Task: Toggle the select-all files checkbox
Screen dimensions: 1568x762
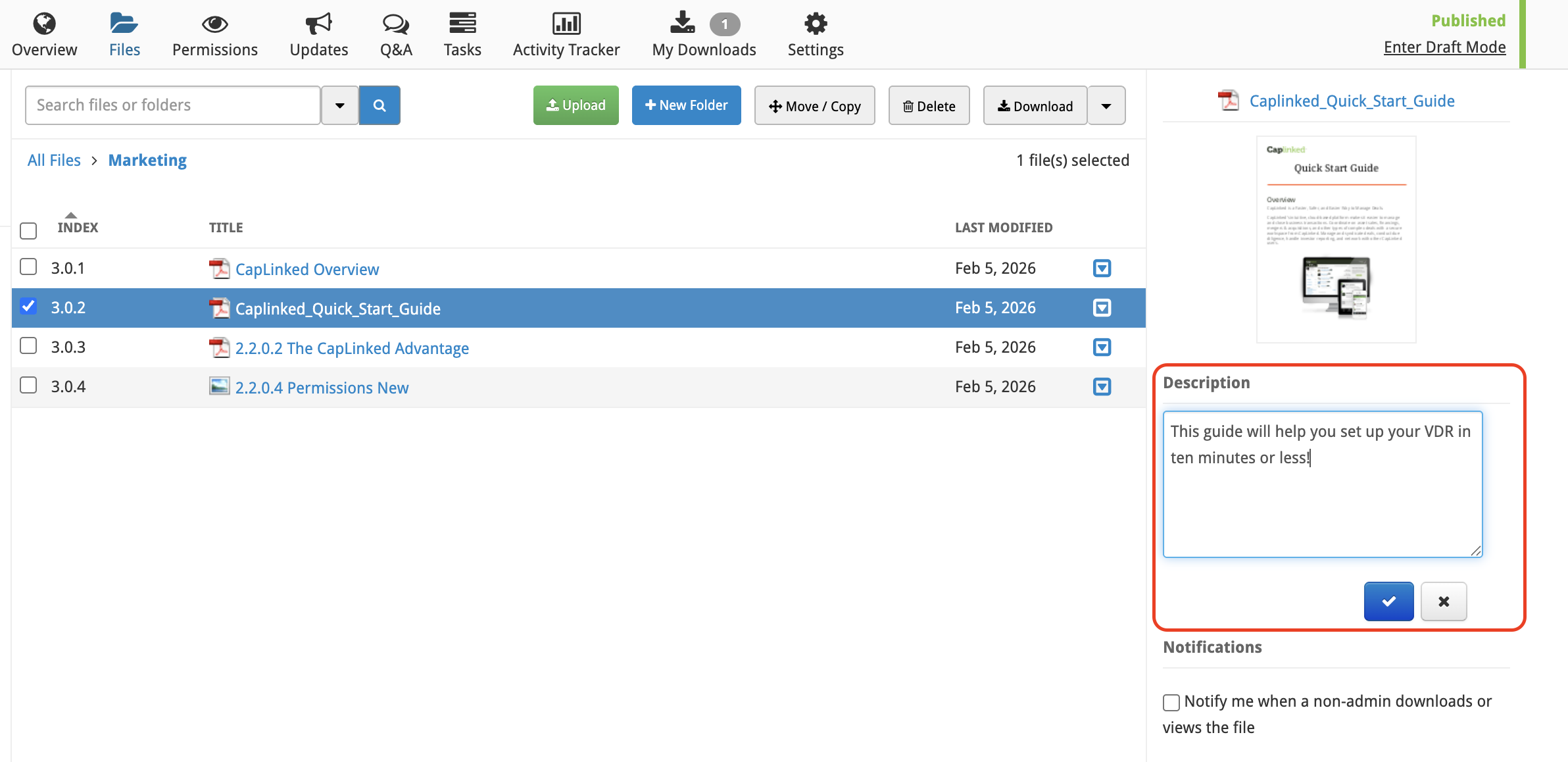Action: coord(28,231)
